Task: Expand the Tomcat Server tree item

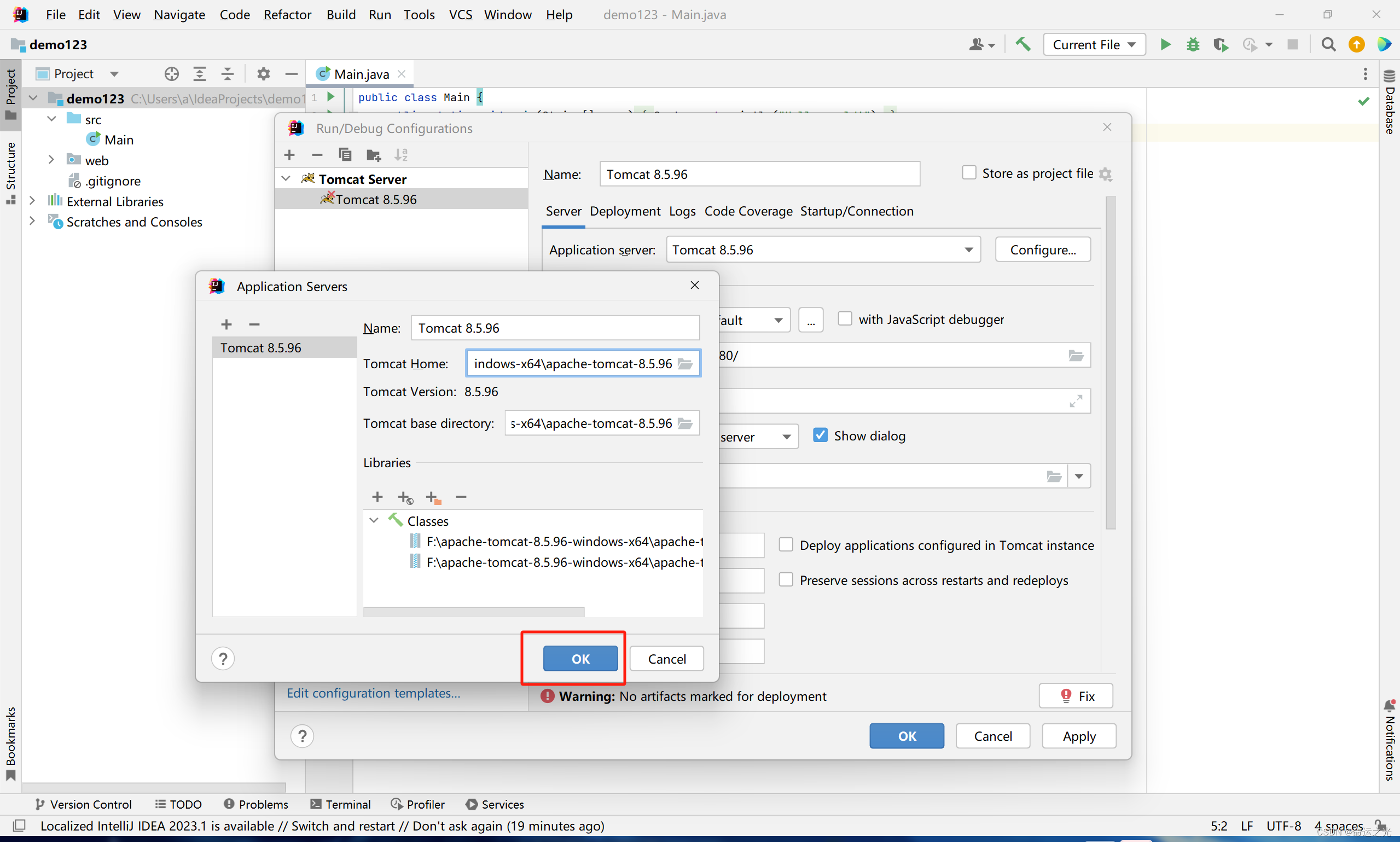Action: (x=289, y=178)
